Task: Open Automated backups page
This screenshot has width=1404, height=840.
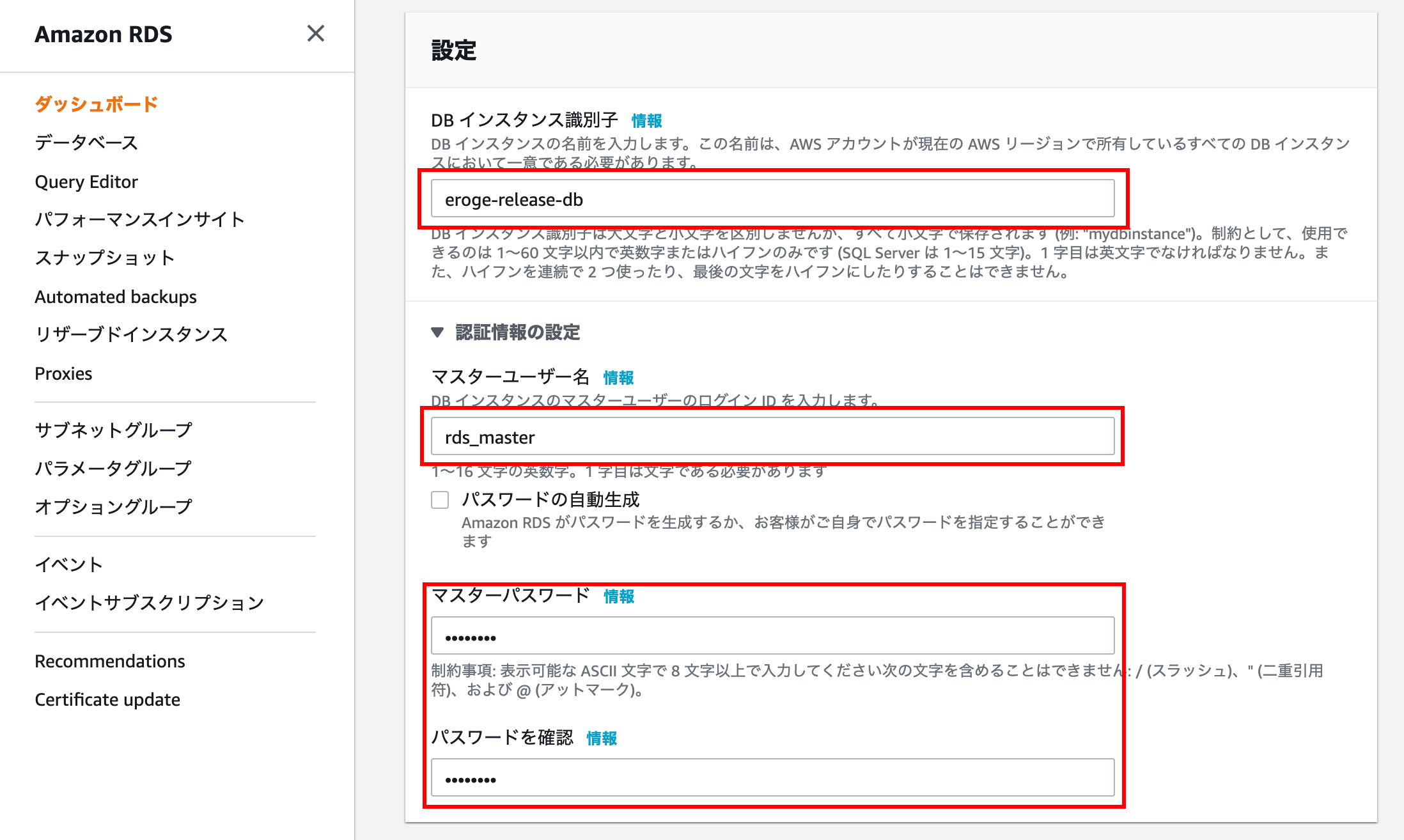Action: [116, 297]
